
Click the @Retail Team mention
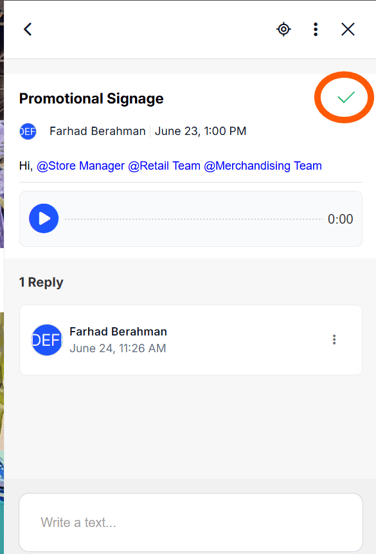[x=164, y=166]
